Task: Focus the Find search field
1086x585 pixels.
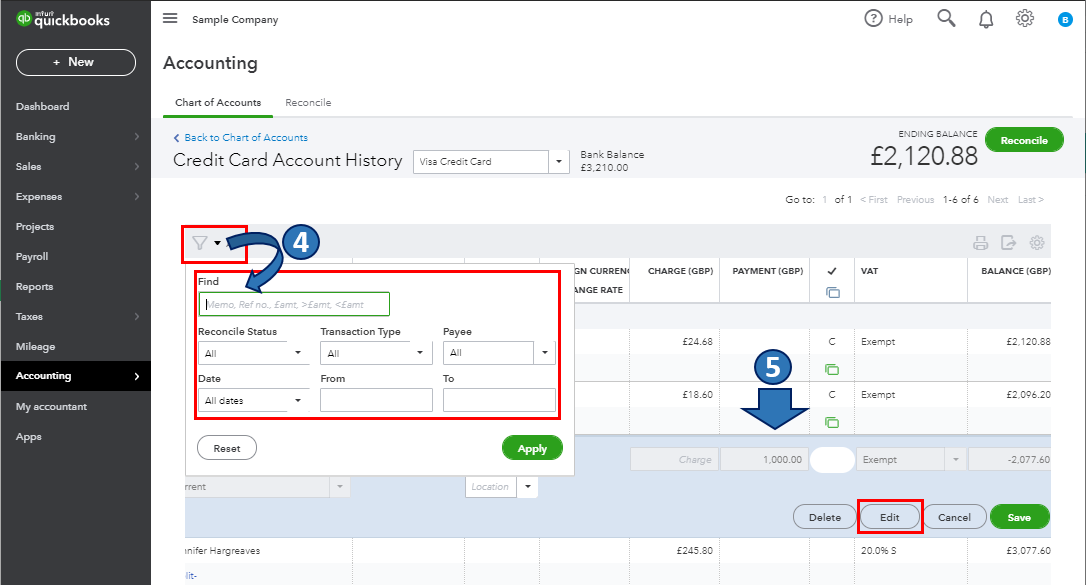Action: 294,305
